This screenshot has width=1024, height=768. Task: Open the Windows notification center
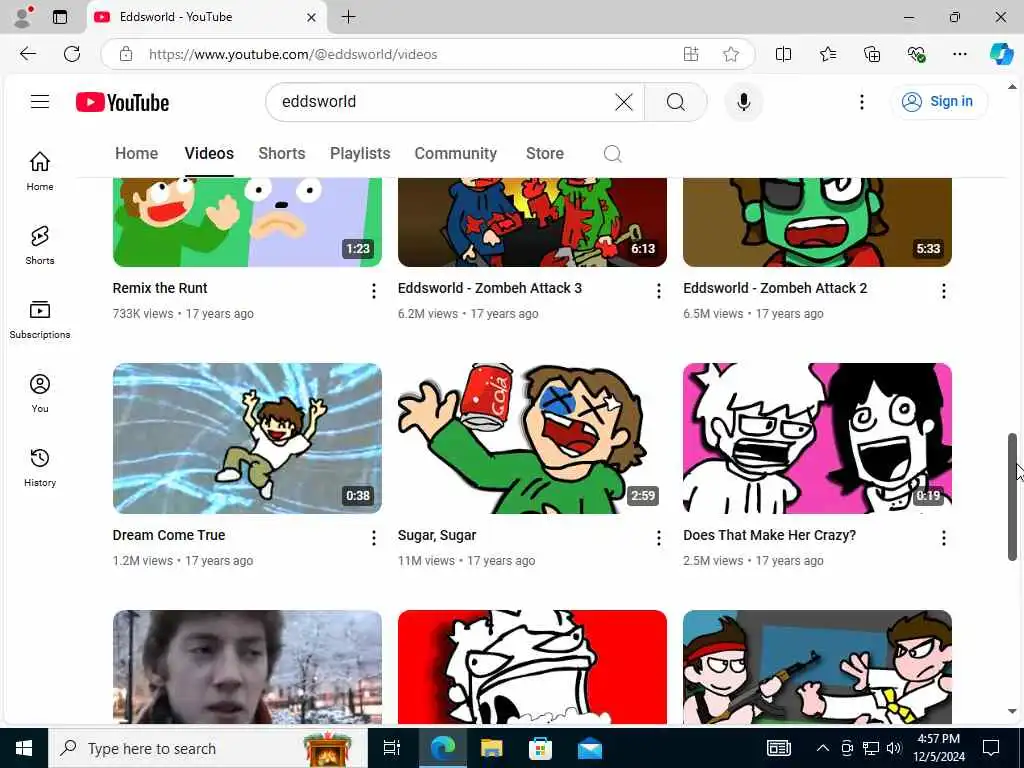click(991, 748)
